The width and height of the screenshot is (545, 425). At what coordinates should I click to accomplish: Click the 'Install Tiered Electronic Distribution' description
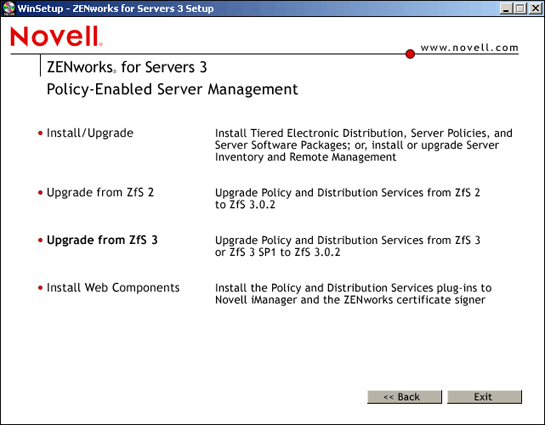coord(364,145)
